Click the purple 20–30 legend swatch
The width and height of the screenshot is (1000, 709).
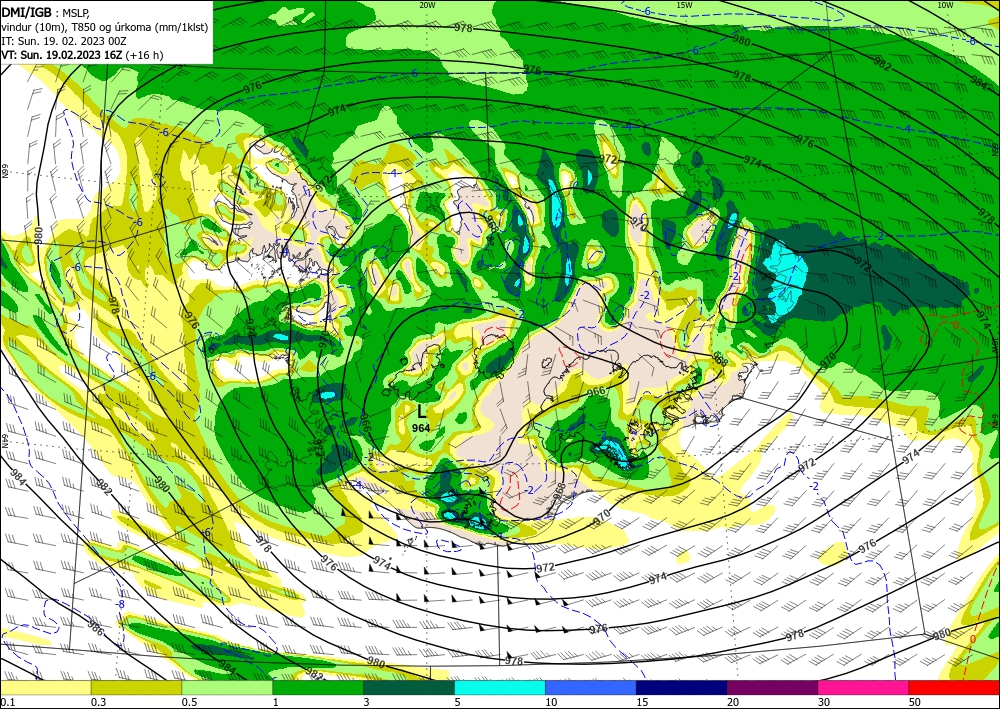point(772,688)
